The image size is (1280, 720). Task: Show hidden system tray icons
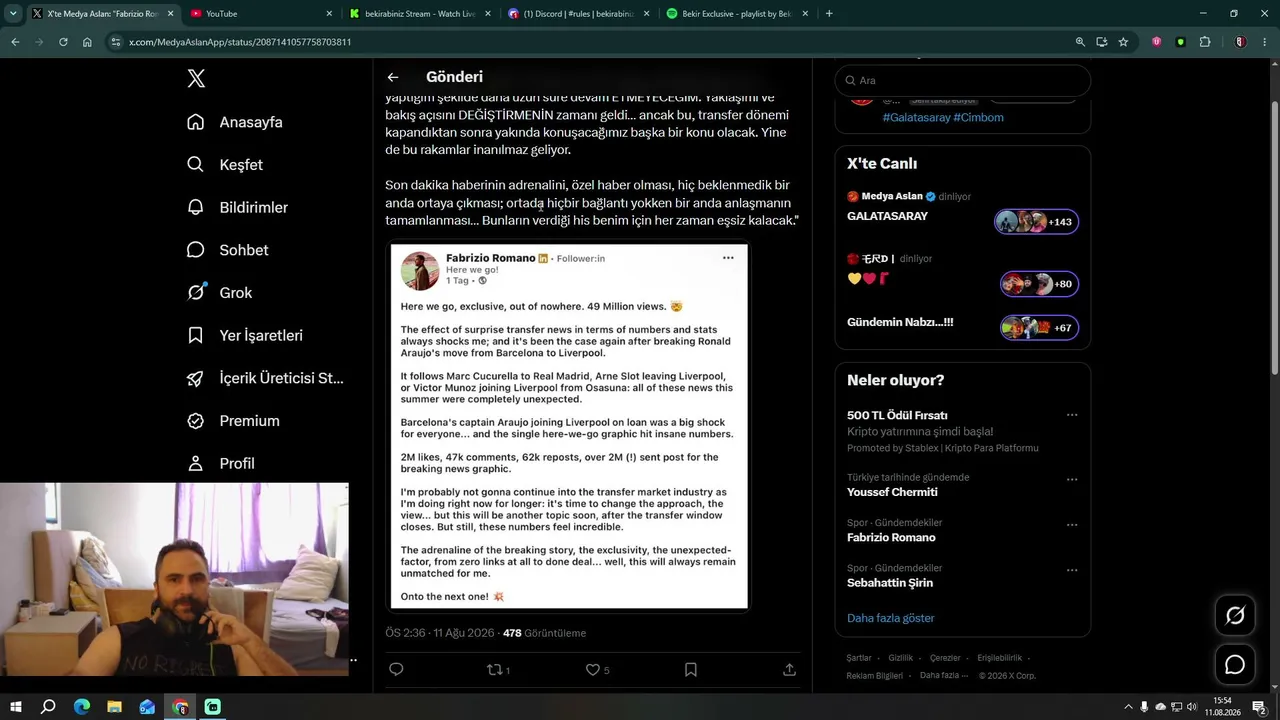point(1128,707)
